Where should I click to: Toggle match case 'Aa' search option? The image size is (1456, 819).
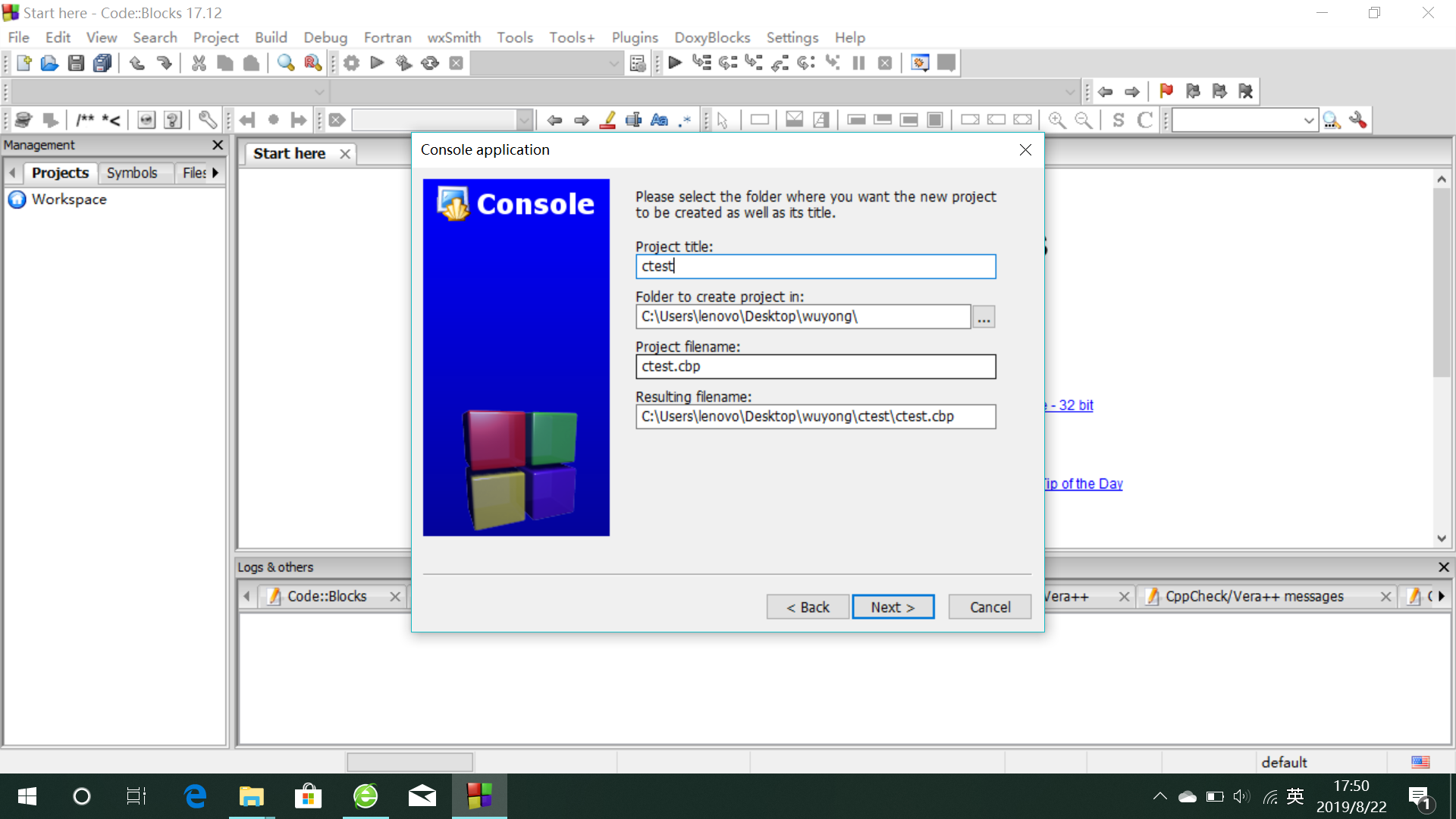[x=659, y=120]
